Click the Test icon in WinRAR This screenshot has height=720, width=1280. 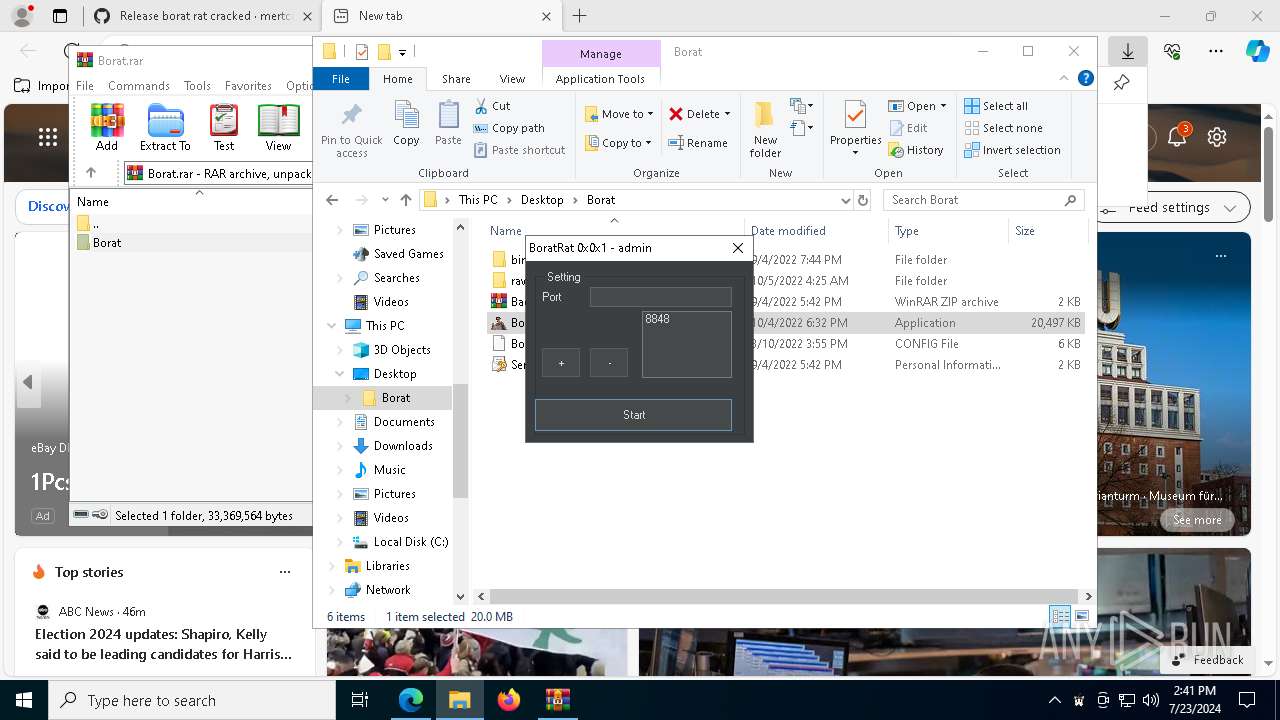tap(224, 127)
